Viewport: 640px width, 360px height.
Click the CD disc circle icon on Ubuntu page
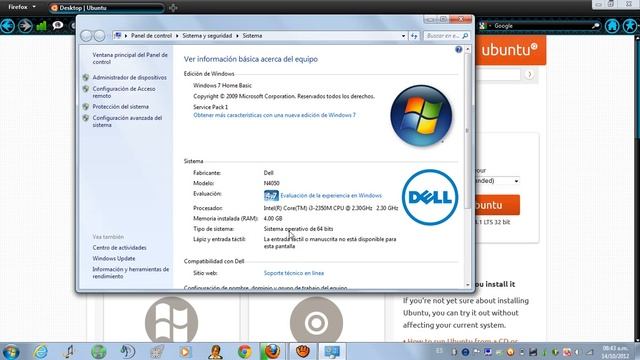pyautogui.click(x=316, y=322)
